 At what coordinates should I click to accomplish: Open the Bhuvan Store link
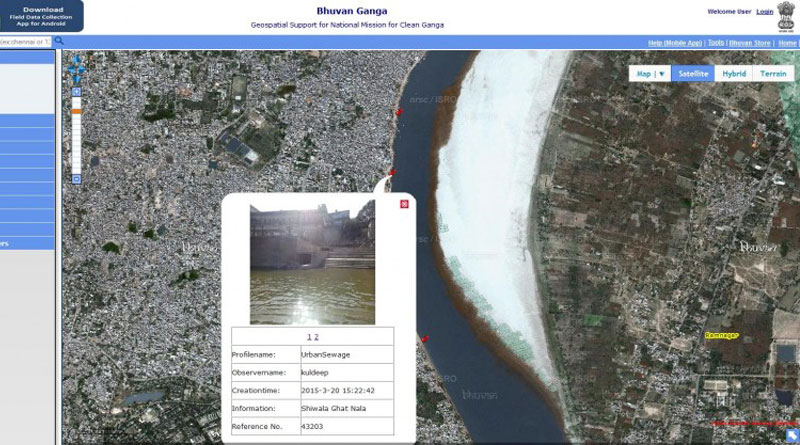click(749, 43)
